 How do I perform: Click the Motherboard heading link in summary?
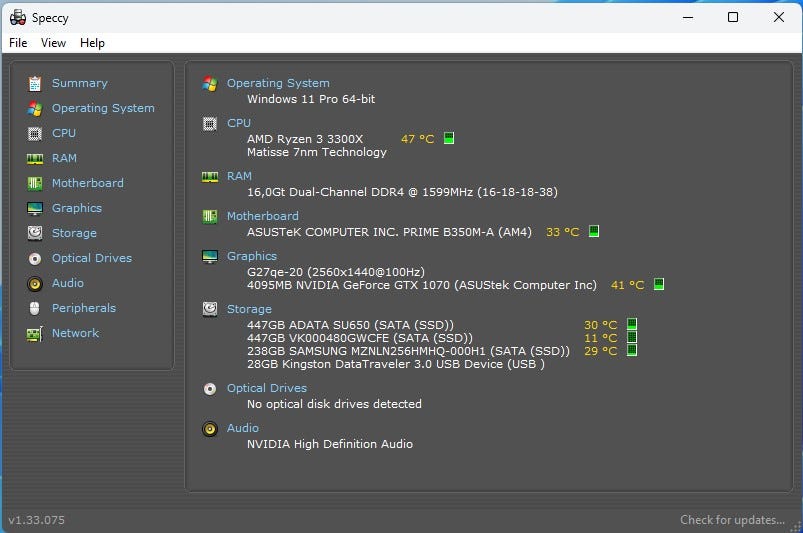coord(263,216)
